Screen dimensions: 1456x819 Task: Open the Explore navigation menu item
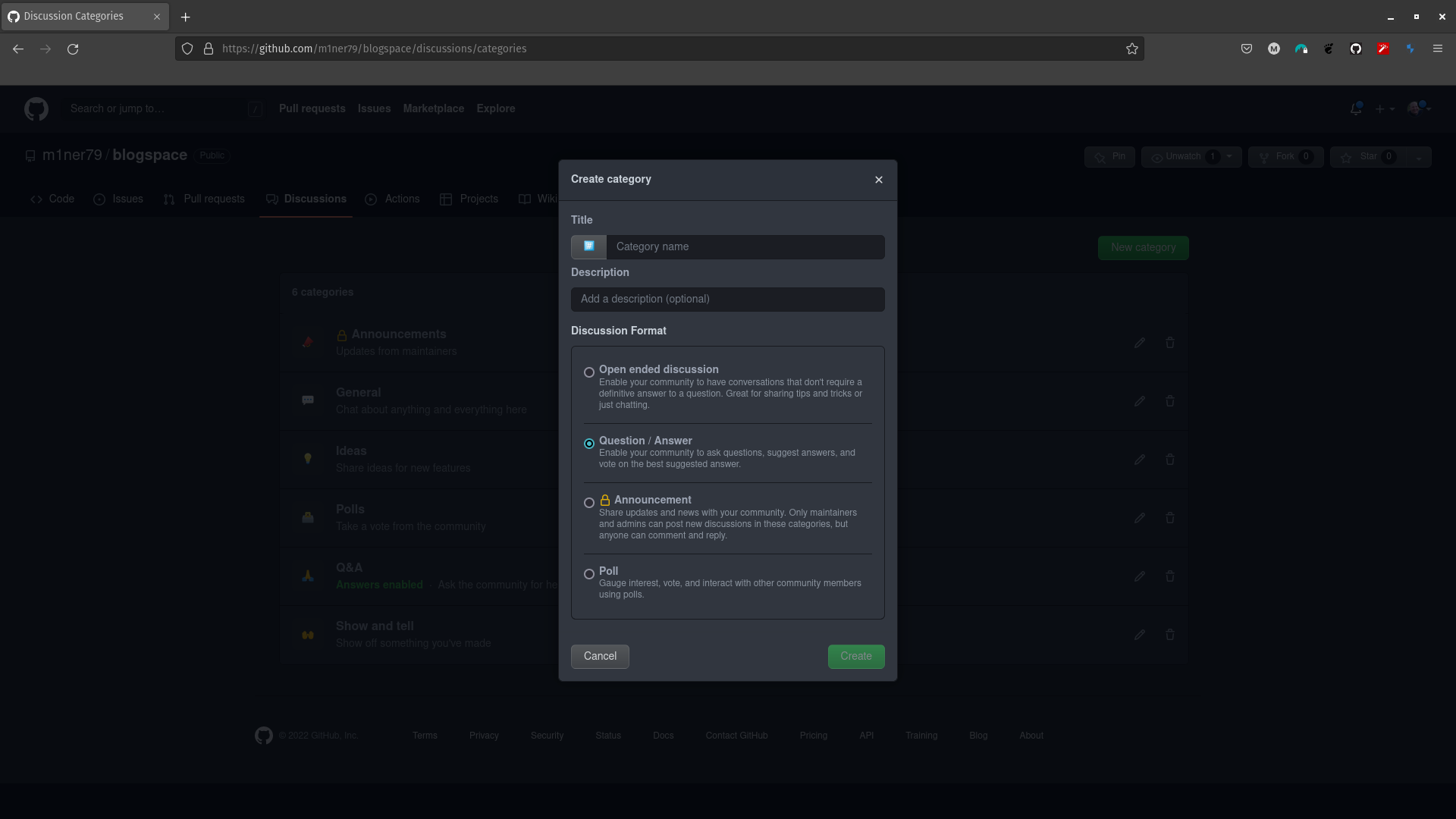[496, 108]
